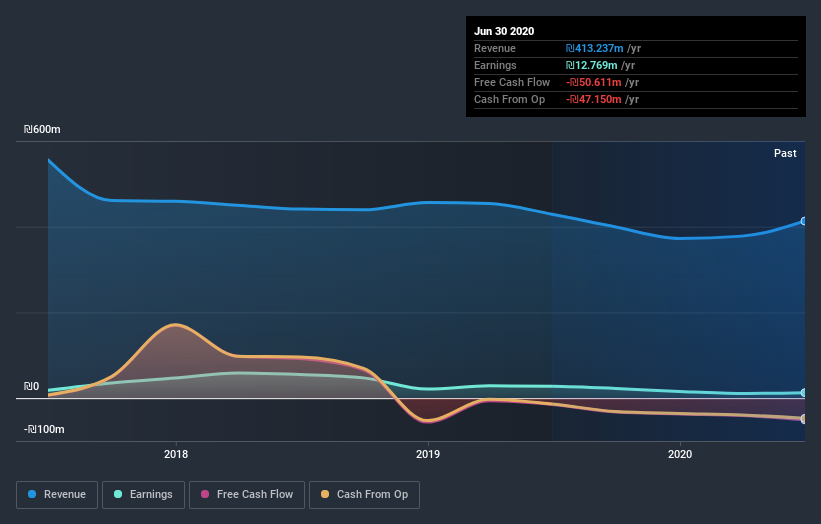Click the Cash From Op endpoint marker
The width and height of the screenshot is (821, 524).
click(x=803, y=419)
